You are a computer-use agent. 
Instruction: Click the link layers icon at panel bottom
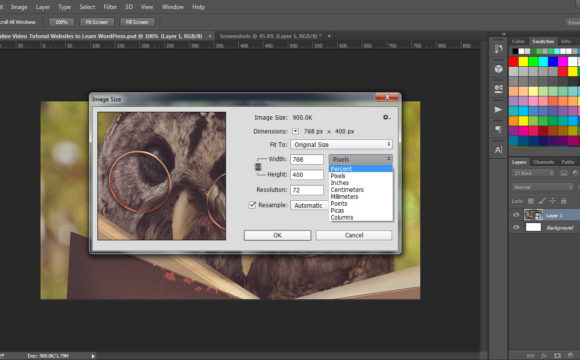(530, 356)
